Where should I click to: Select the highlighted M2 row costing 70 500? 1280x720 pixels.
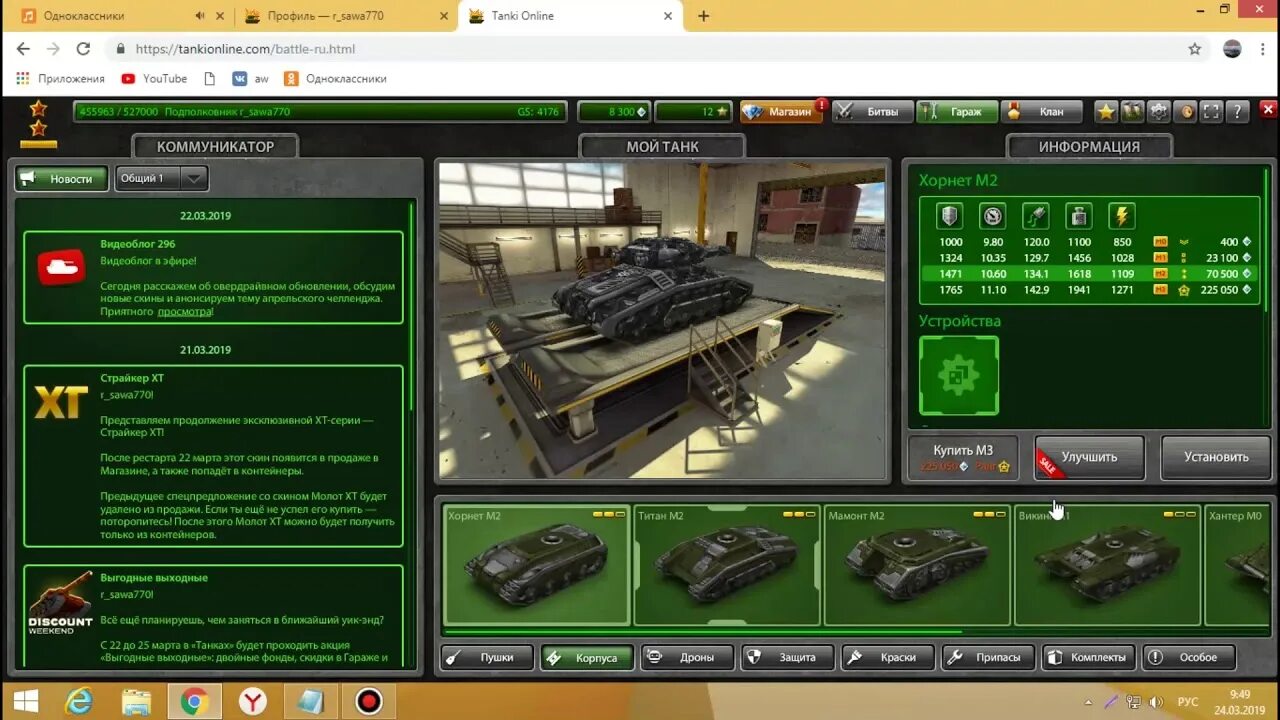tap(1090, 274)
